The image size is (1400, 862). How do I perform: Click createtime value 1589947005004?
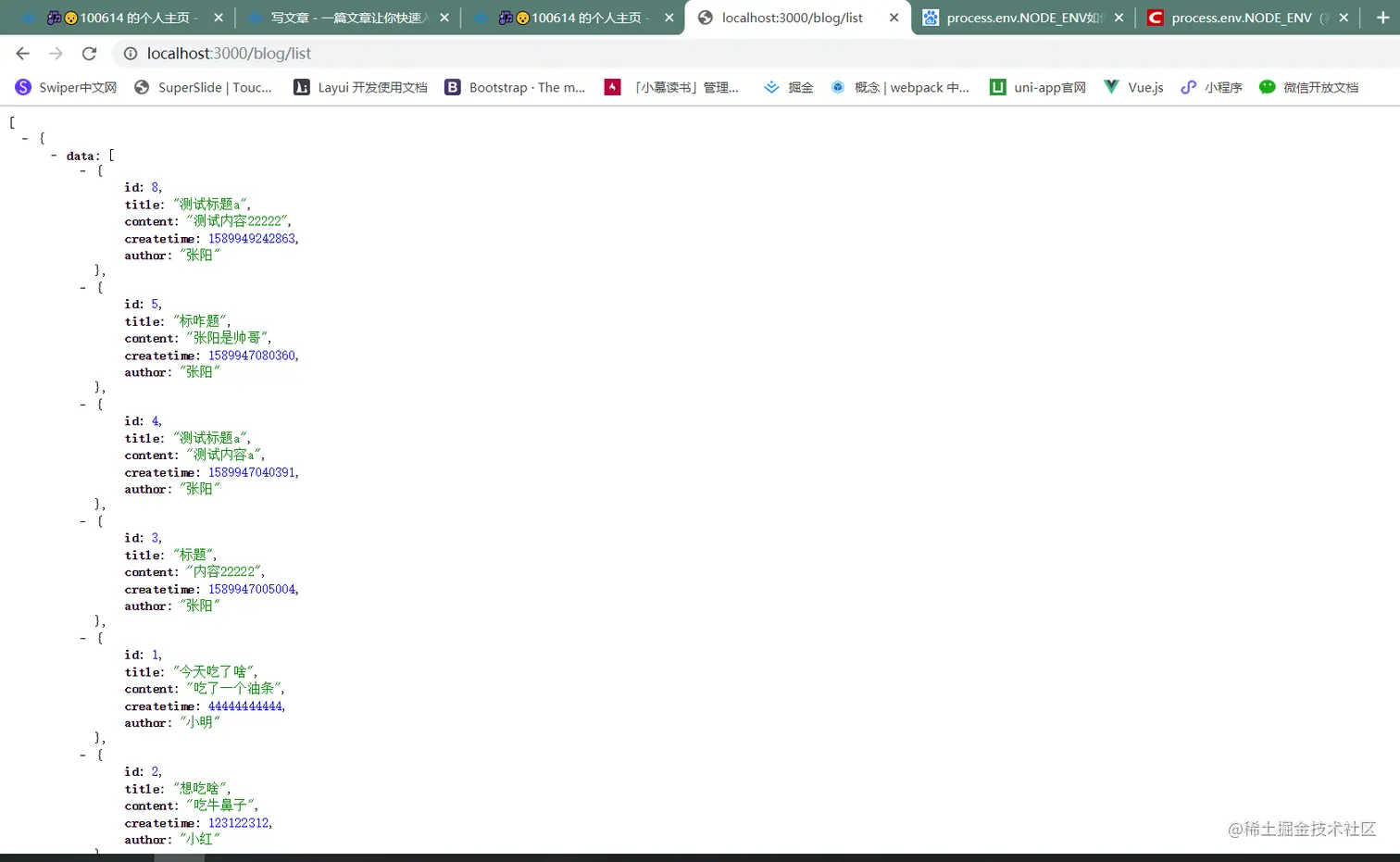coord(252,589)
